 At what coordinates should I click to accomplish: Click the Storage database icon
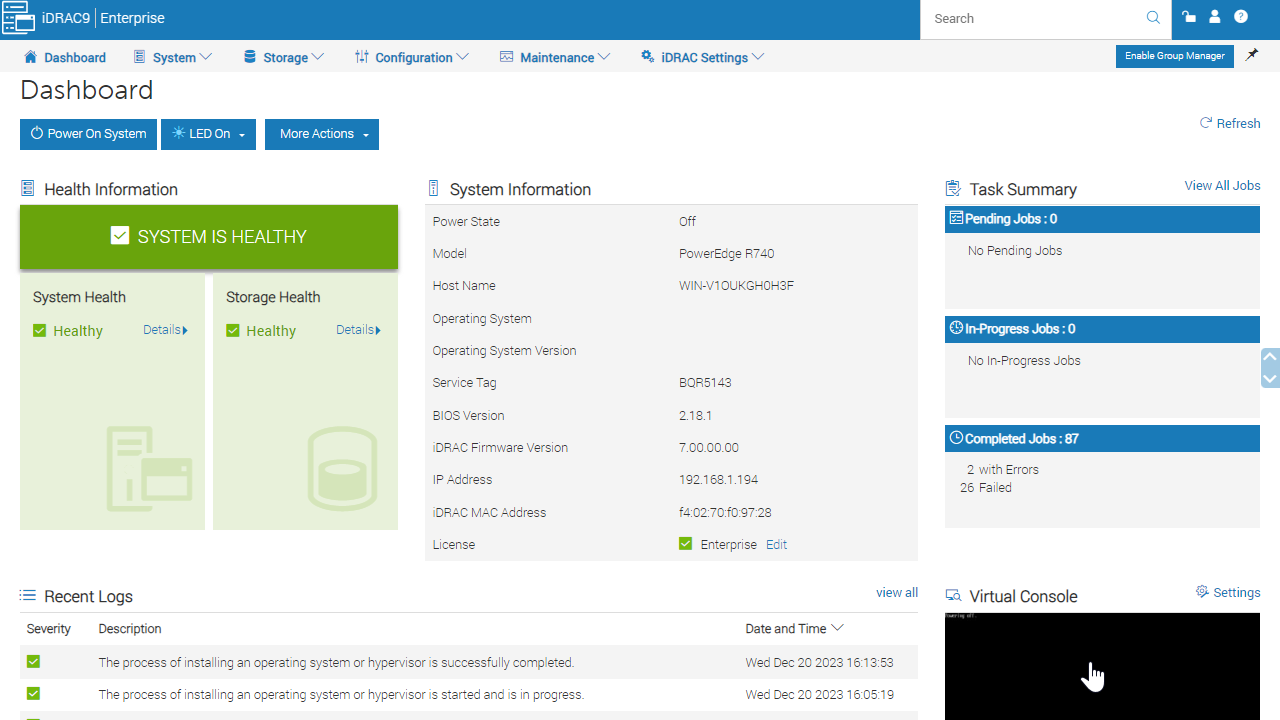click(x=250, y=57)
